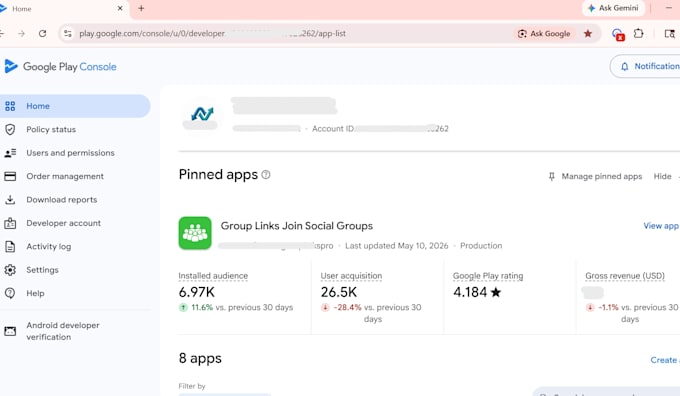Click the Policy status shield icon

(10, 129)
